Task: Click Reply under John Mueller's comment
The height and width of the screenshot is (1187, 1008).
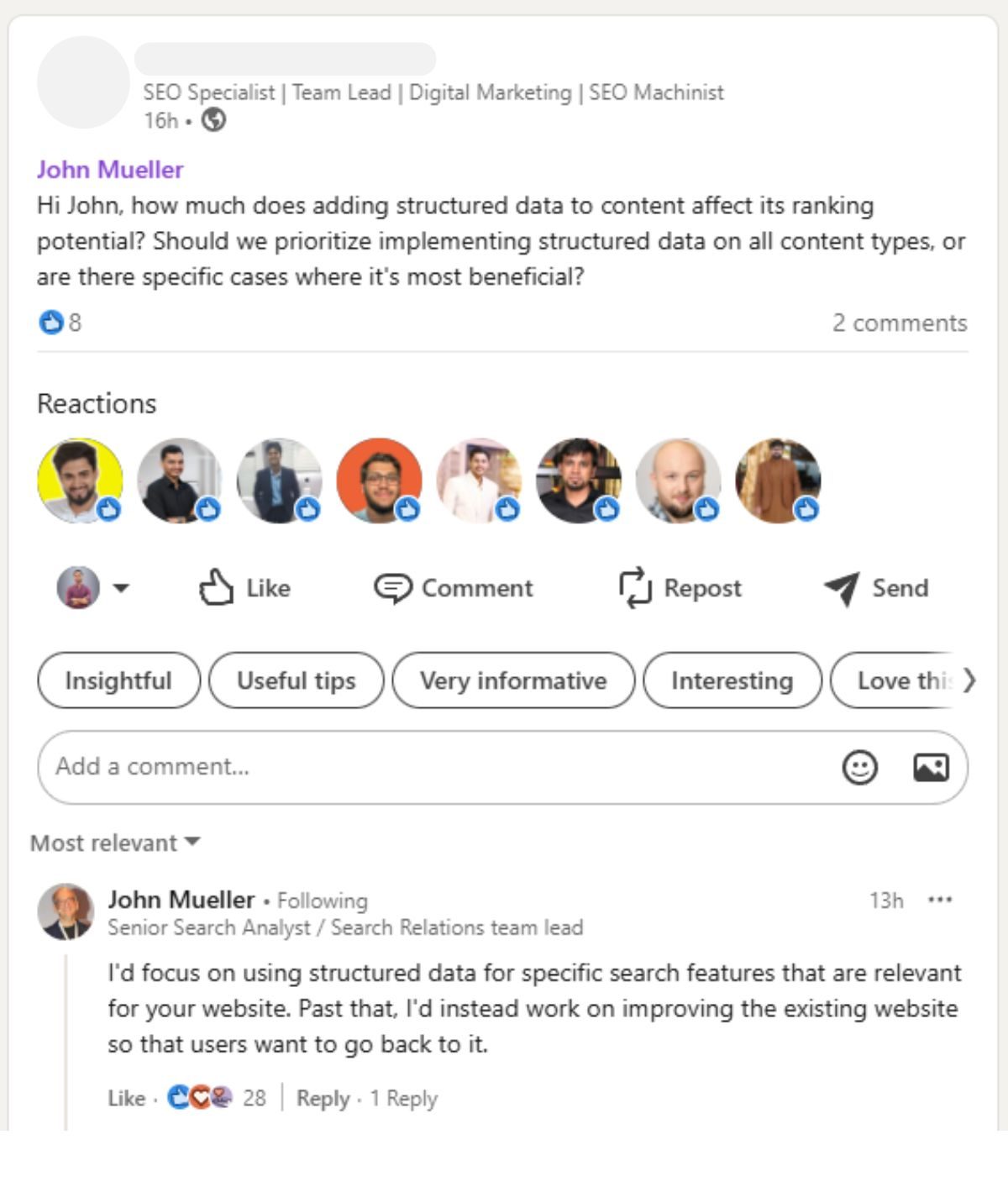Action: pyautogui.click(x=323, y=1098)
